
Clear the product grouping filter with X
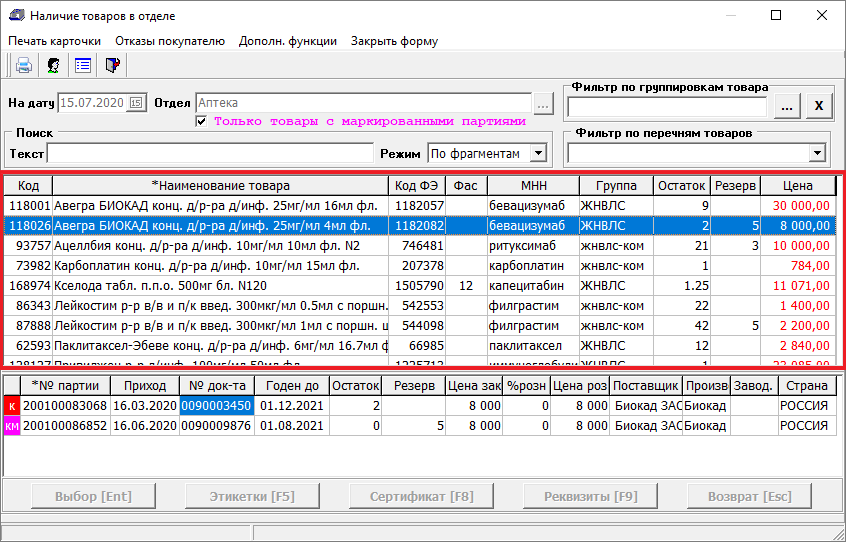tap(817, 106)
